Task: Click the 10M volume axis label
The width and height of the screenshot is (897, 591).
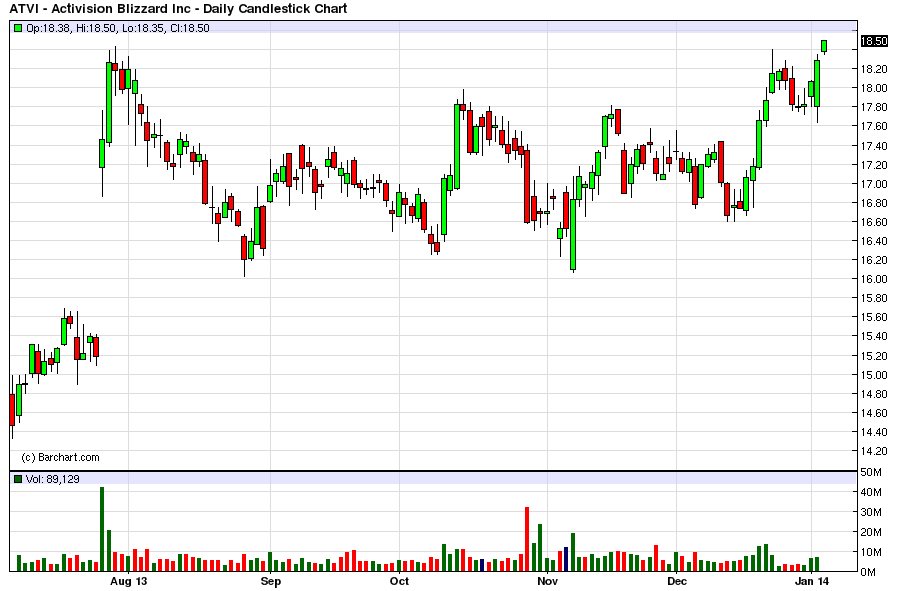Action: tap(871, 552)
